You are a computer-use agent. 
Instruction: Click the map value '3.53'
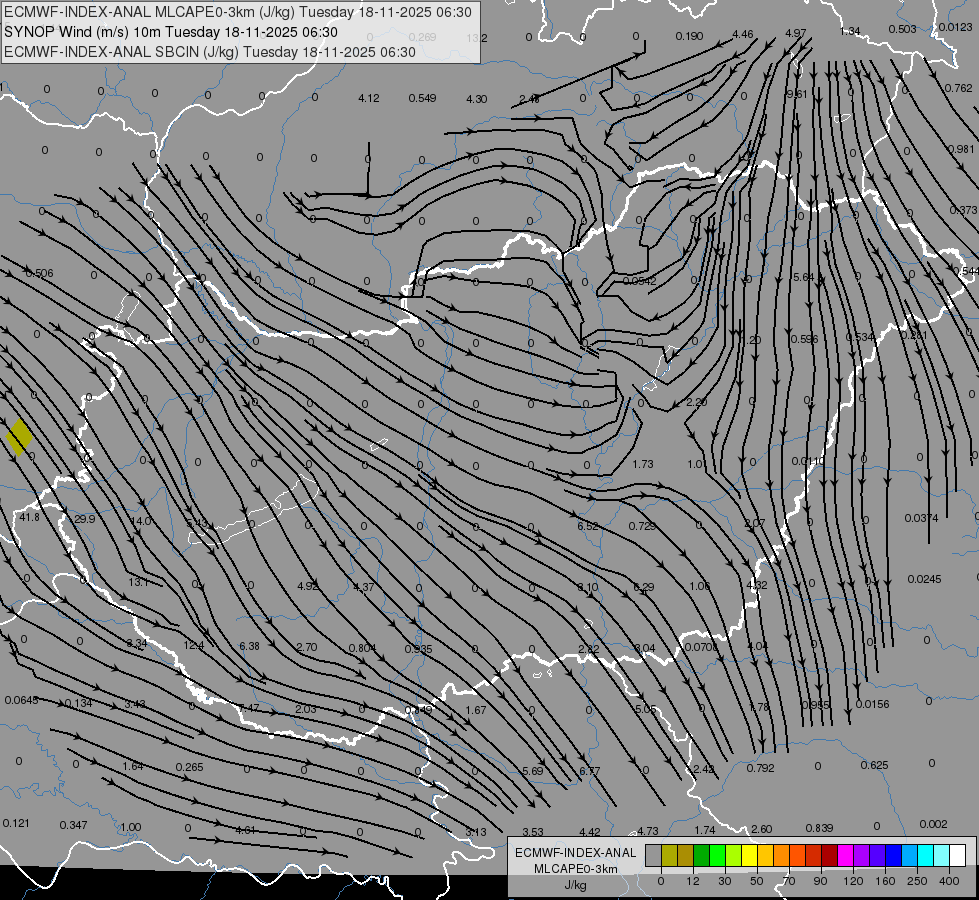click(533, 832)
